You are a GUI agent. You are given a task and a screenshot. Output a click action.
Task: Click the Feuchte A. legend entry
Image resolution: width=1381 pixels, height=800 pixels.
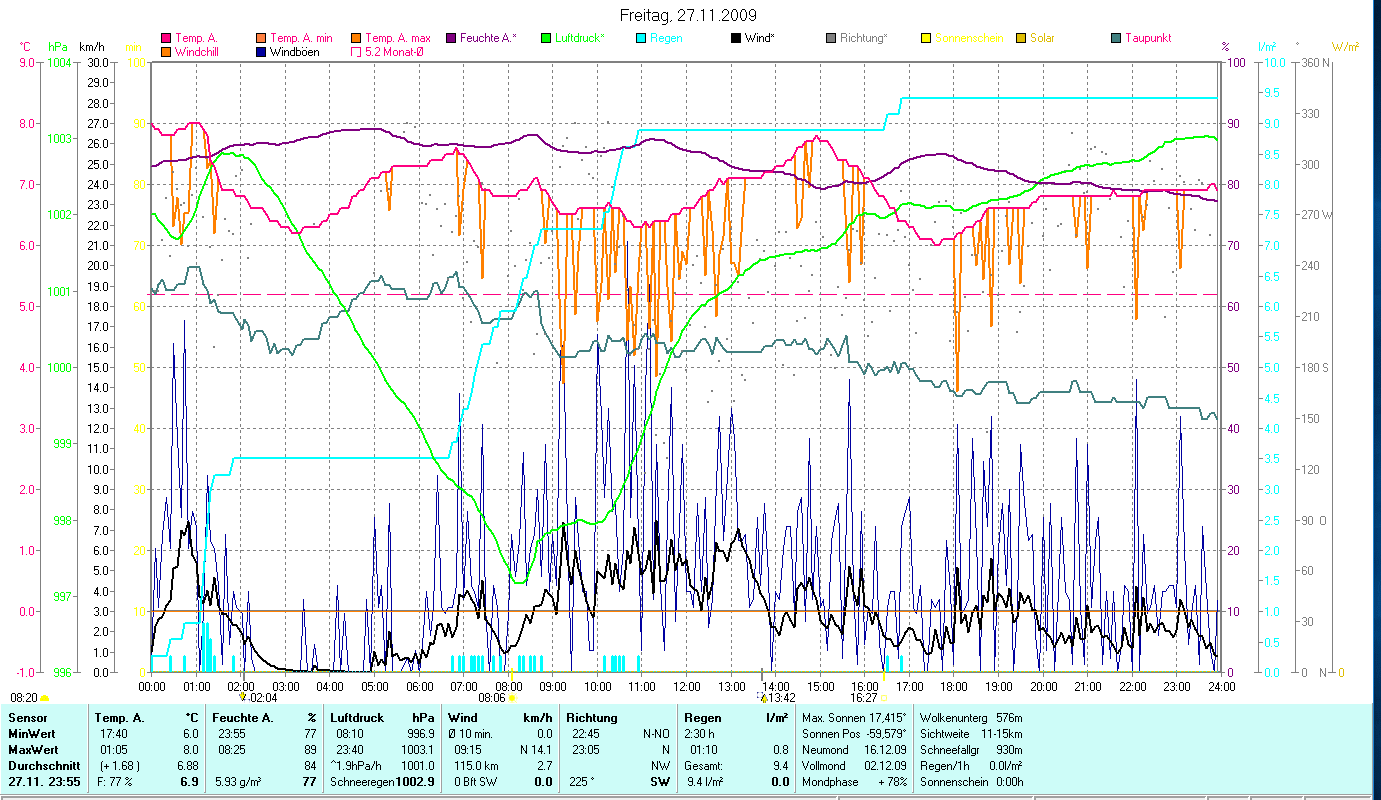(x=488, y=39)
